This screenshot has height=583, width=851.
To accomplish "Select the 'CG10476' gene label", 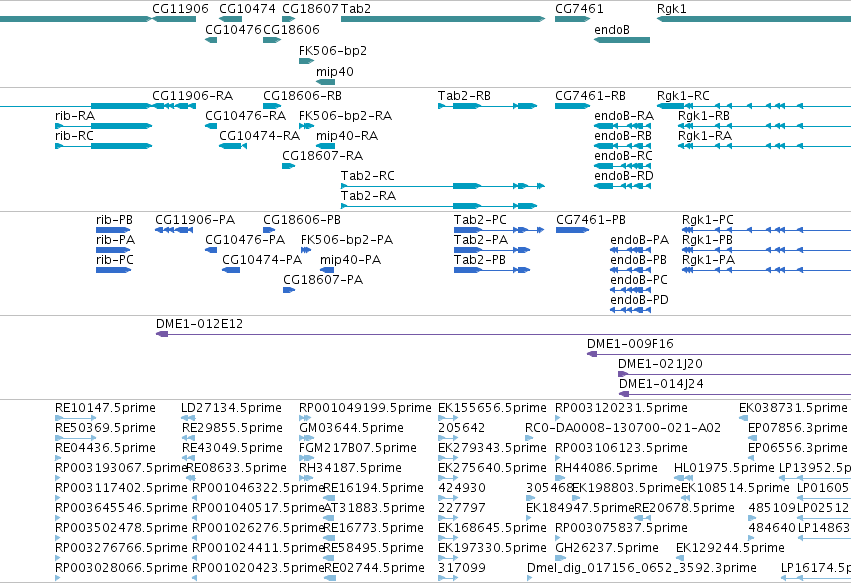I will (233, 30).
